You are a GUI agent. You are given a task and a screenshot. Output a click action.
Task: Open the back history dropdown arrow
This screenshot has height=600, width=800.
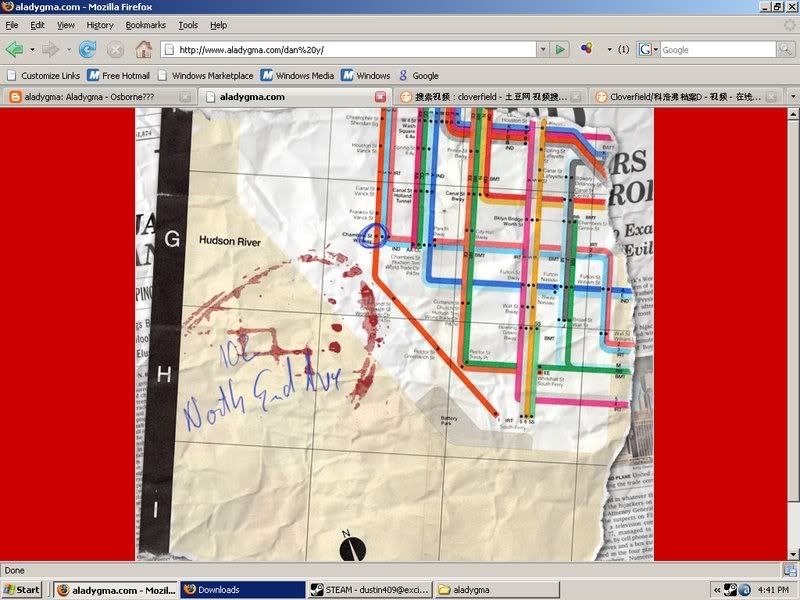[32, 49]
